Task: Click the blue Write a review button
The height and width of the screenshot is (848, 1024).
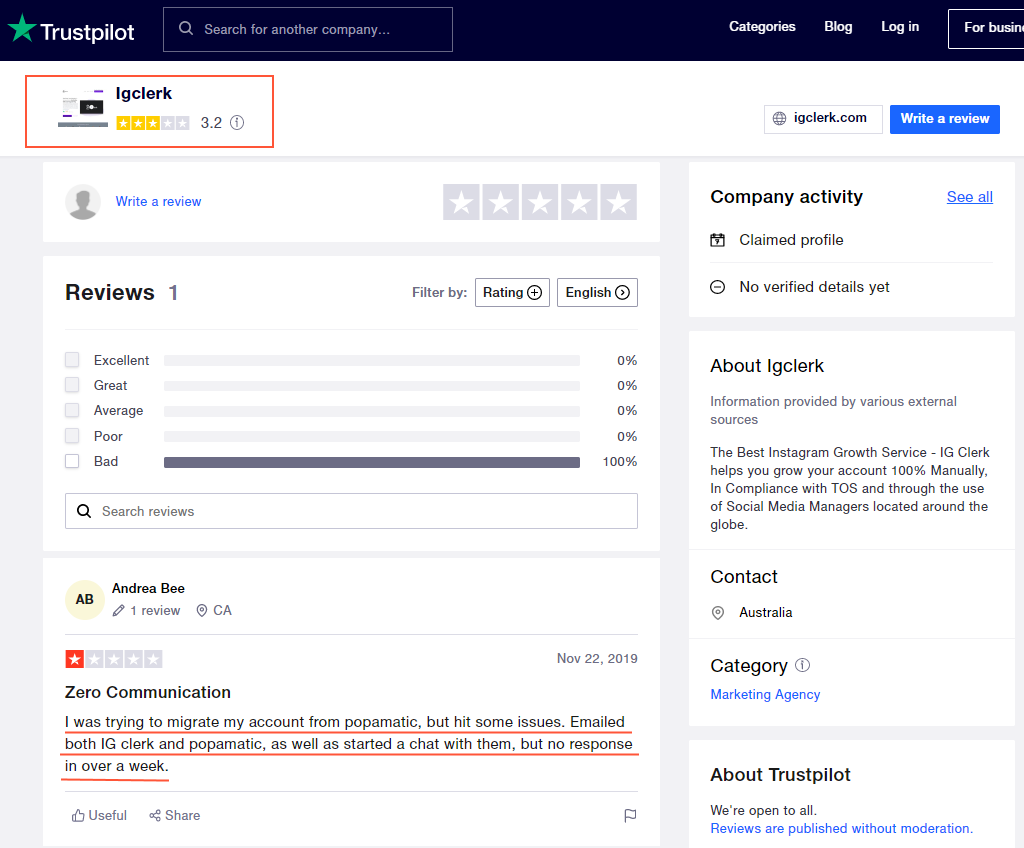Action: [x=944, y=119]
